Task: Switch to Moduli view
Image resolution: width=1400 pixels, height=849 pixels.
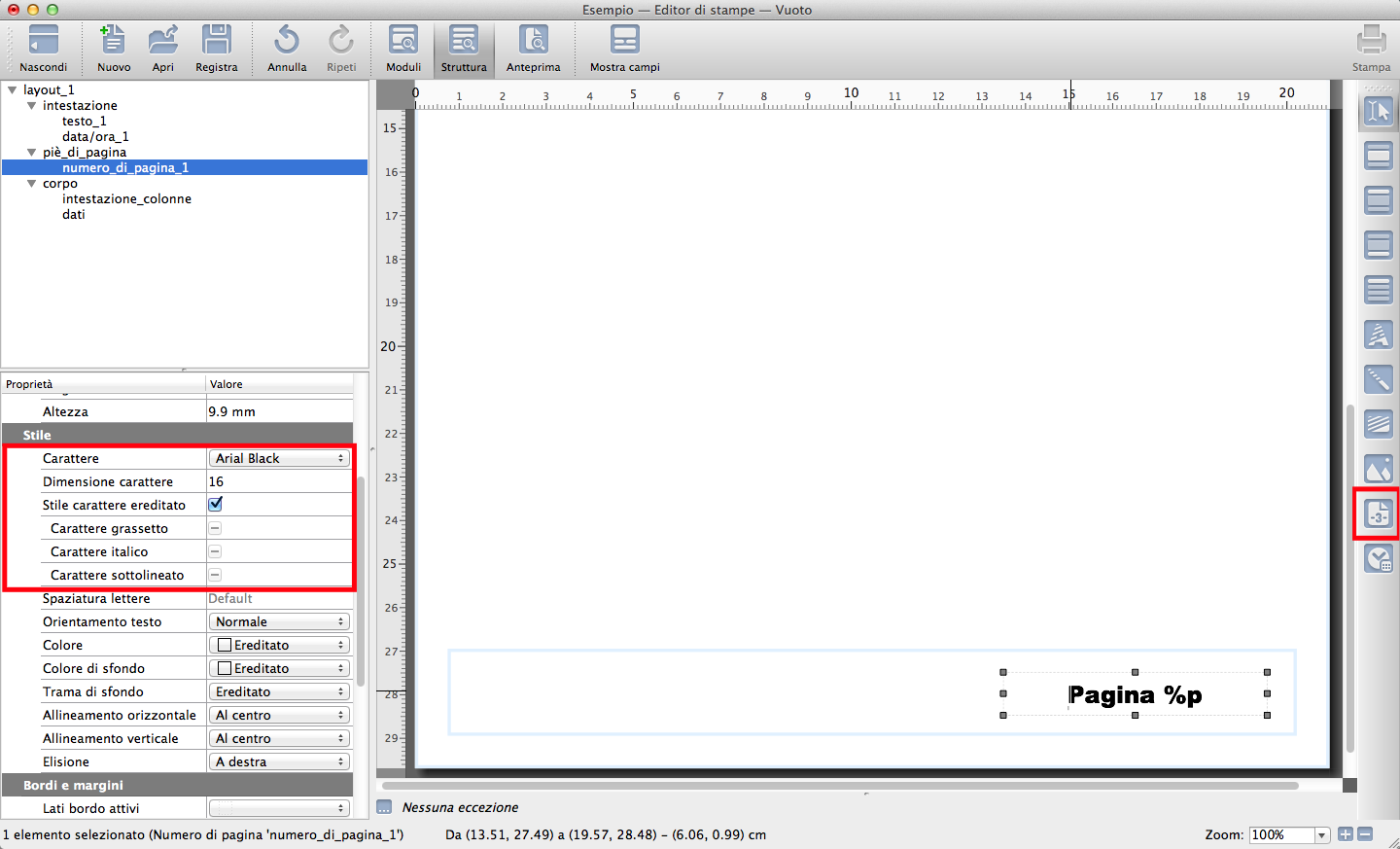Action: tap(402, 41)
